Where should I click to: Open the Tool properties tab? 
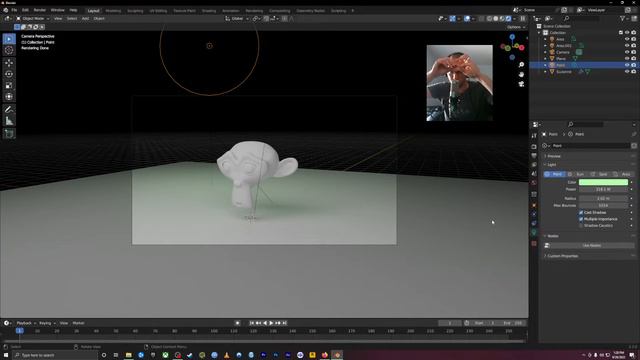point(534,136)
